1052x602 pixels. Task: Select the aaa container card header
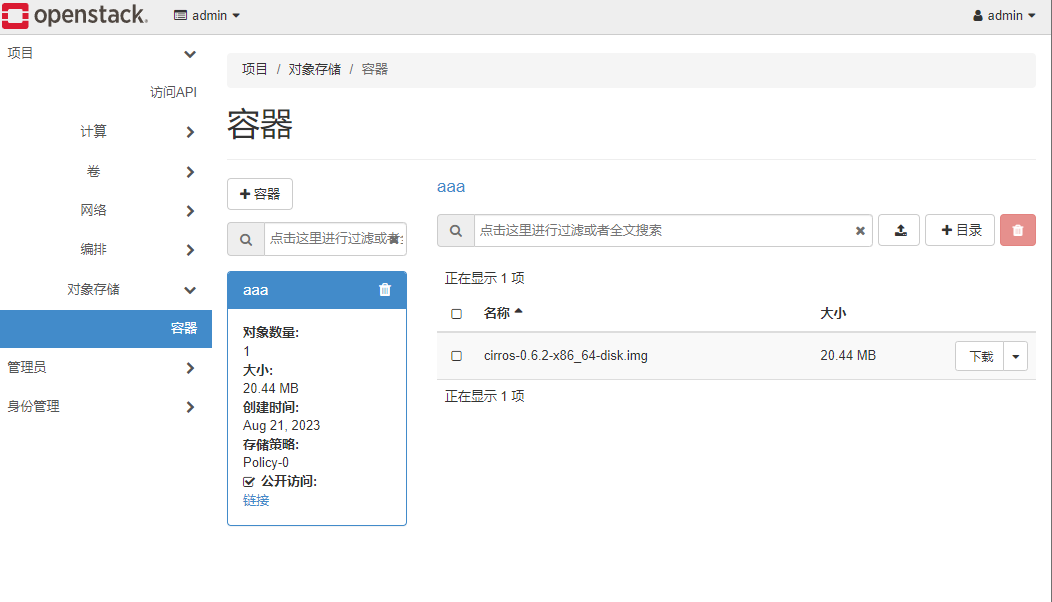tap(317, 290)
